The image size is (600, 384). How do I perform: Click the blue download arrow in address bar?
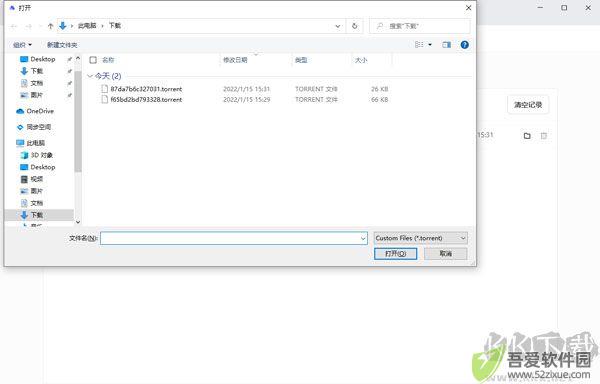(63, 26)
